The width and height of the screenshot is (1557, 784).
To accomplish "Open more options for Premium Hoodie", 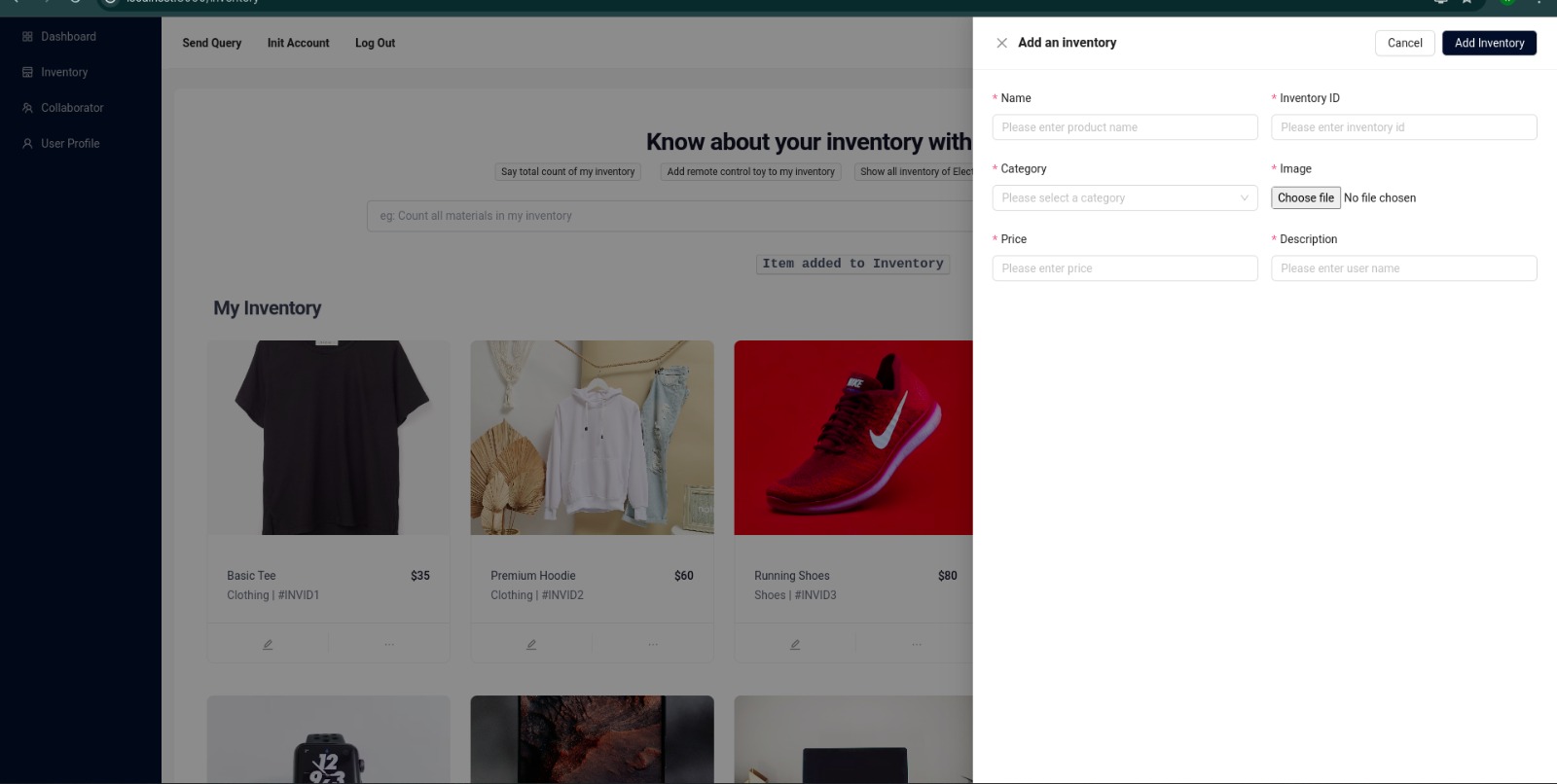I will pos(653,644).
